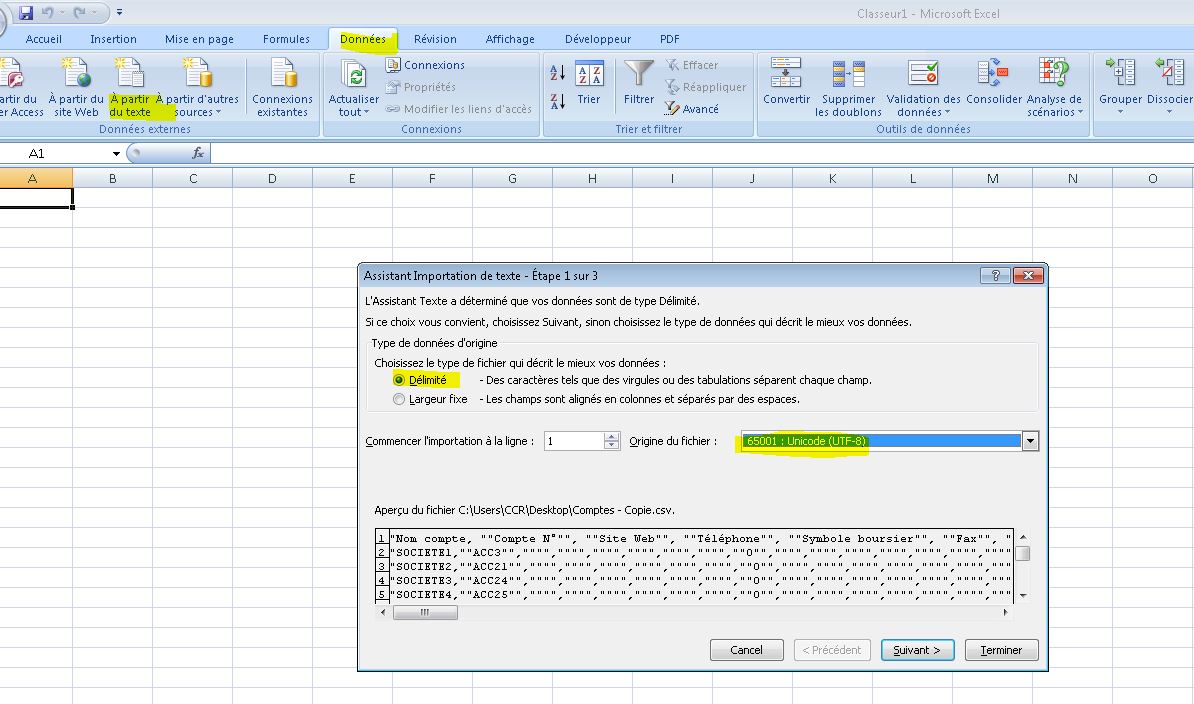
Task: Open the 'Connexions existantes' icon
Action: click(x=282, y=76)
